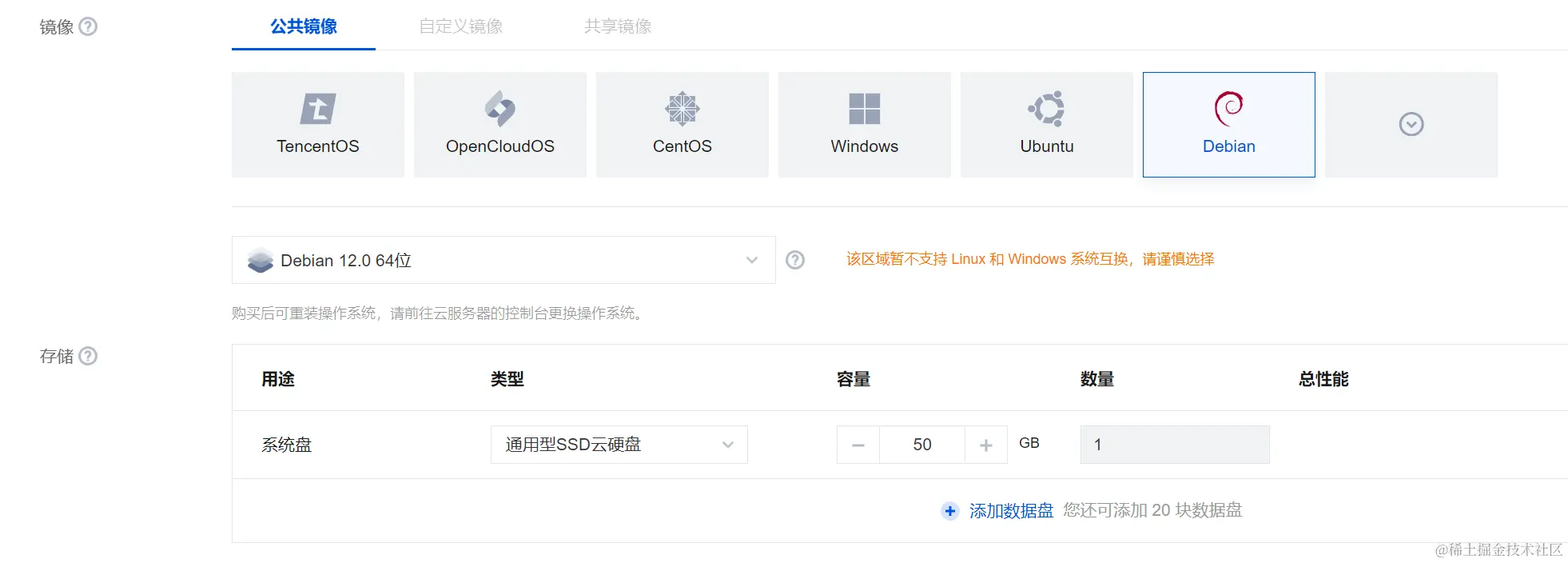Click the 系统盘 row label

tap(287, 445)
